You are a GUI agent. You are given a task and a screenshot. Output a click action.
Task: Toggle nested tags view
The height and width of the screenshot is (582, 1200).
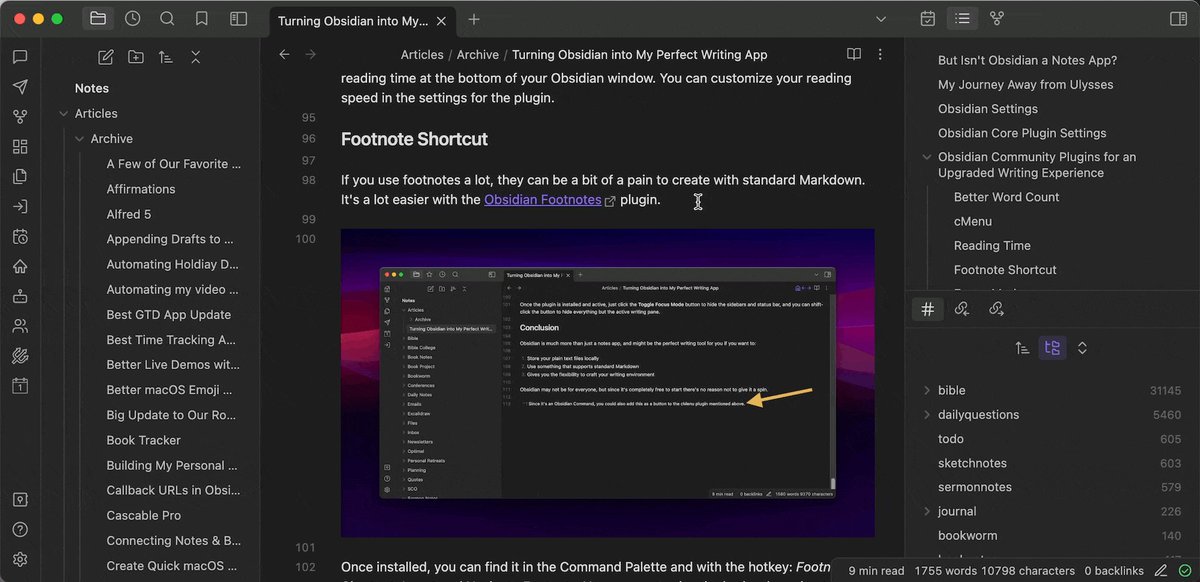point(1052,348)
